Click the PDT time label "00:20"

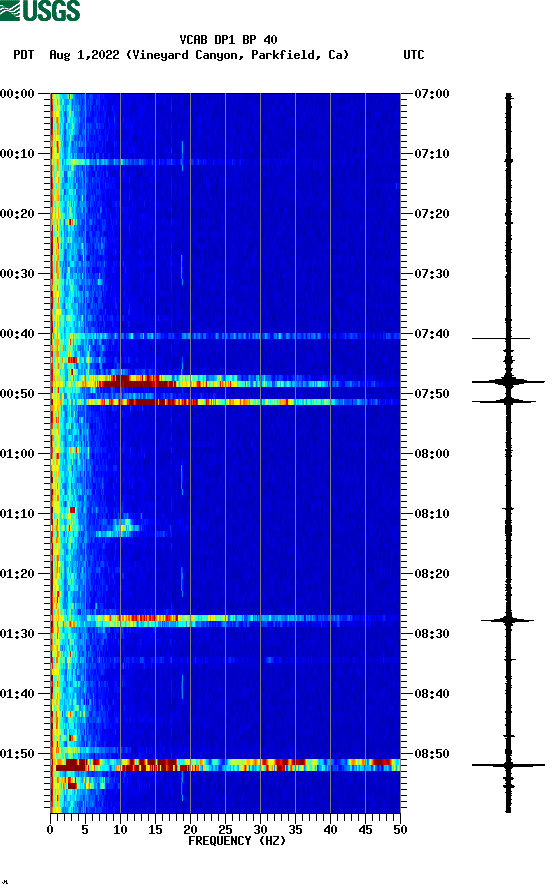[17, 214]
